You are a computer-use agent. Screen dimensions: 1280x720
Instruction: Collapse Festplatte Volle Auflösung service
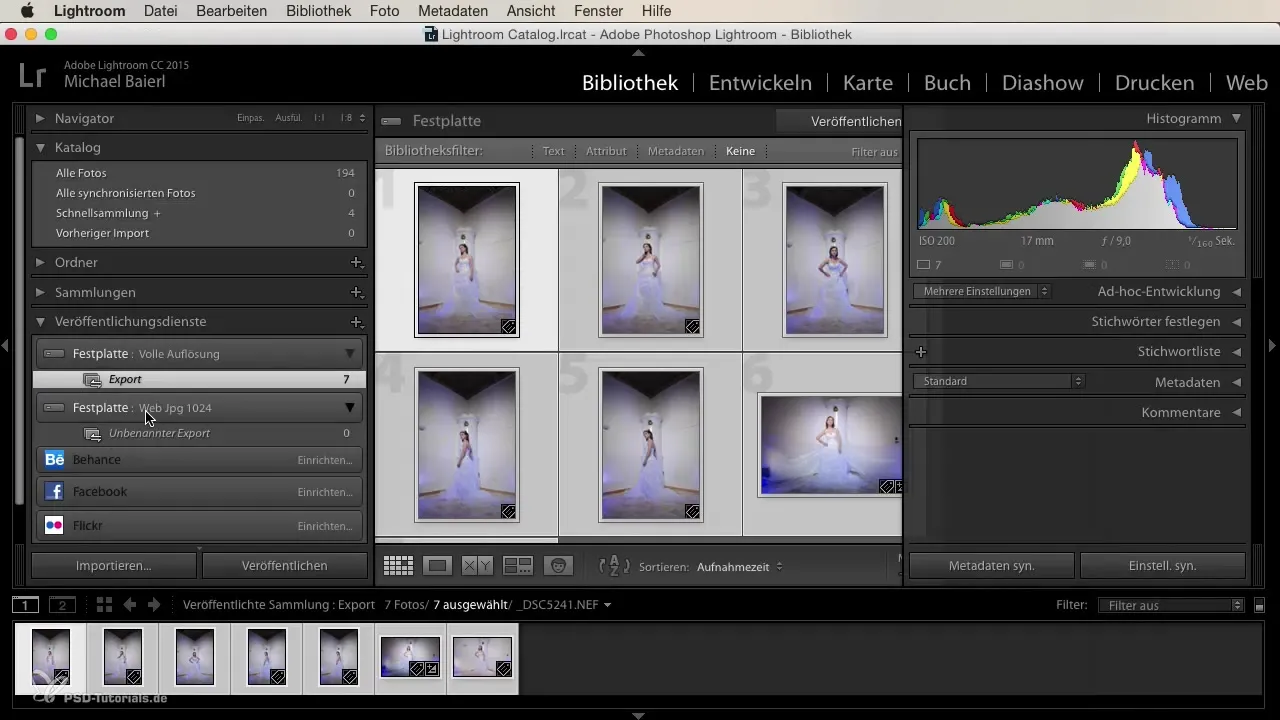349,353
